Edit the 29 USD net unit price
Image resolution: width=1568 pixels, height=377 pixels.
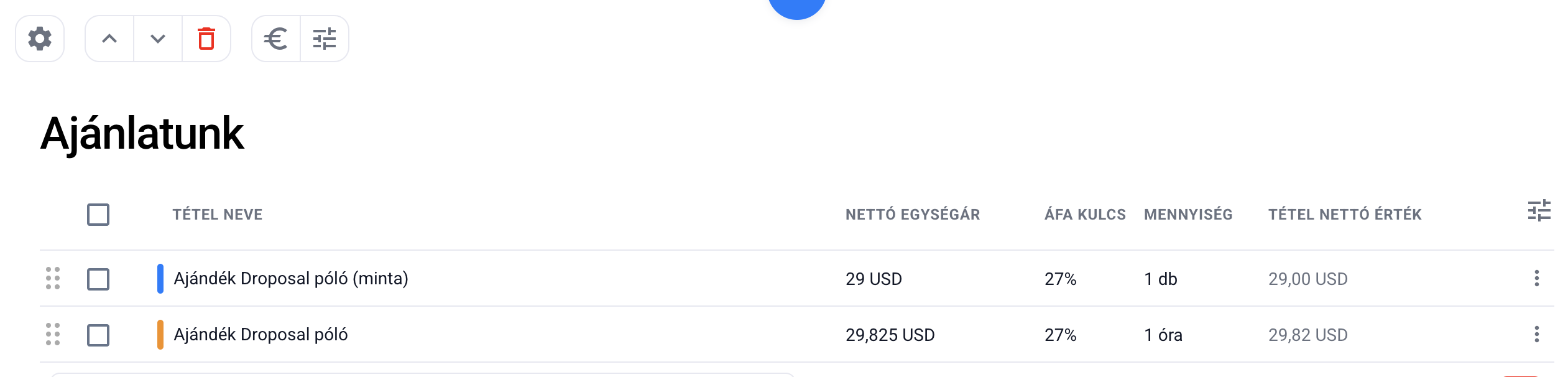point(874,279)
